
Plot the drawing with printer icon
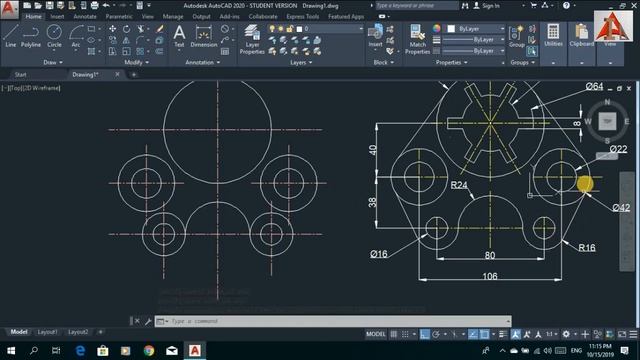[94, 6]
